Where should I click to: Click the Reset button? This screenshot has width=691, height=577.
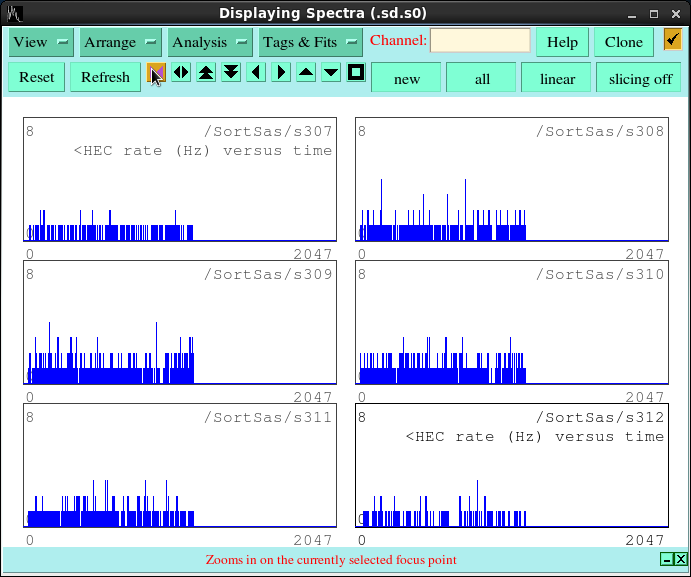pyautogui.click(x=37, y=77)
